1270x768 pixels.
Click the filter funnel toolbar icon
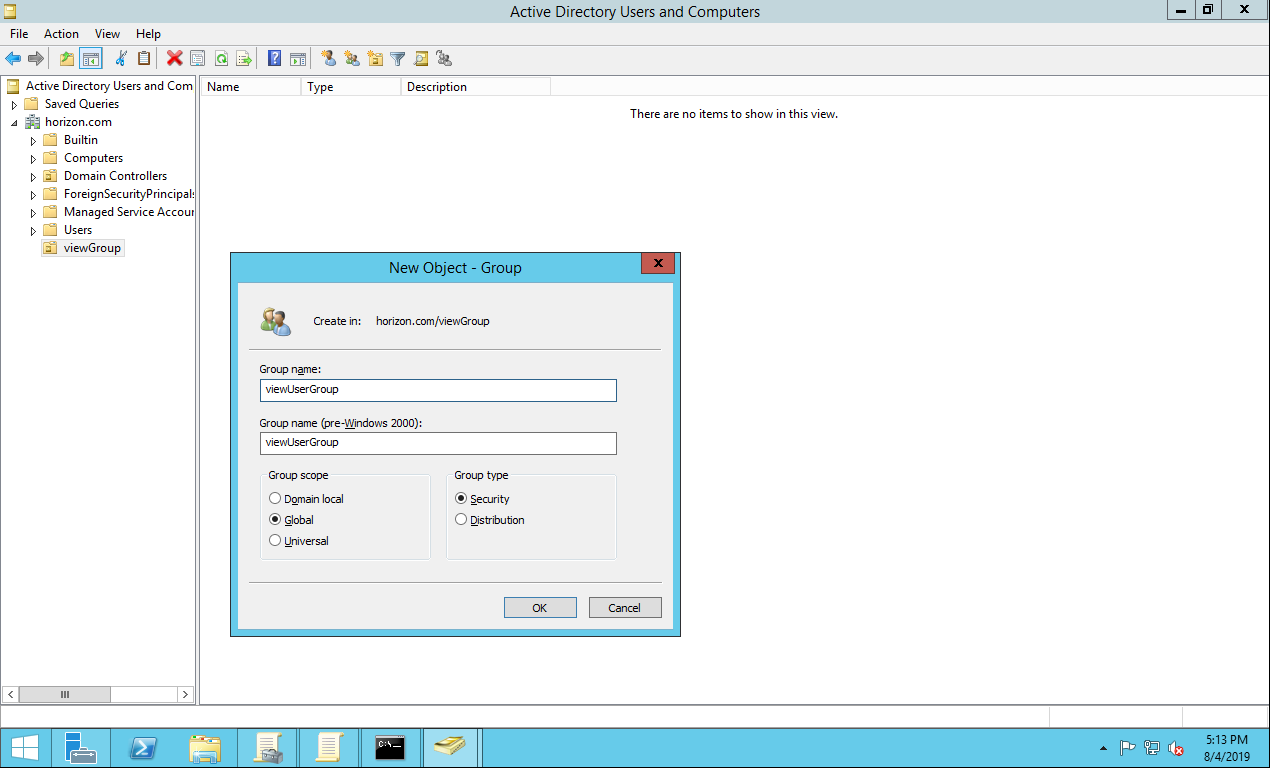click(398, 59)
